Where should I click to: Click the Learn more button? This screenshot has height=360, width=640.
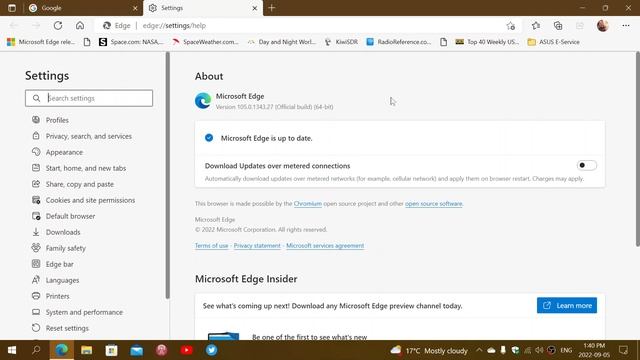pos(567,305)
